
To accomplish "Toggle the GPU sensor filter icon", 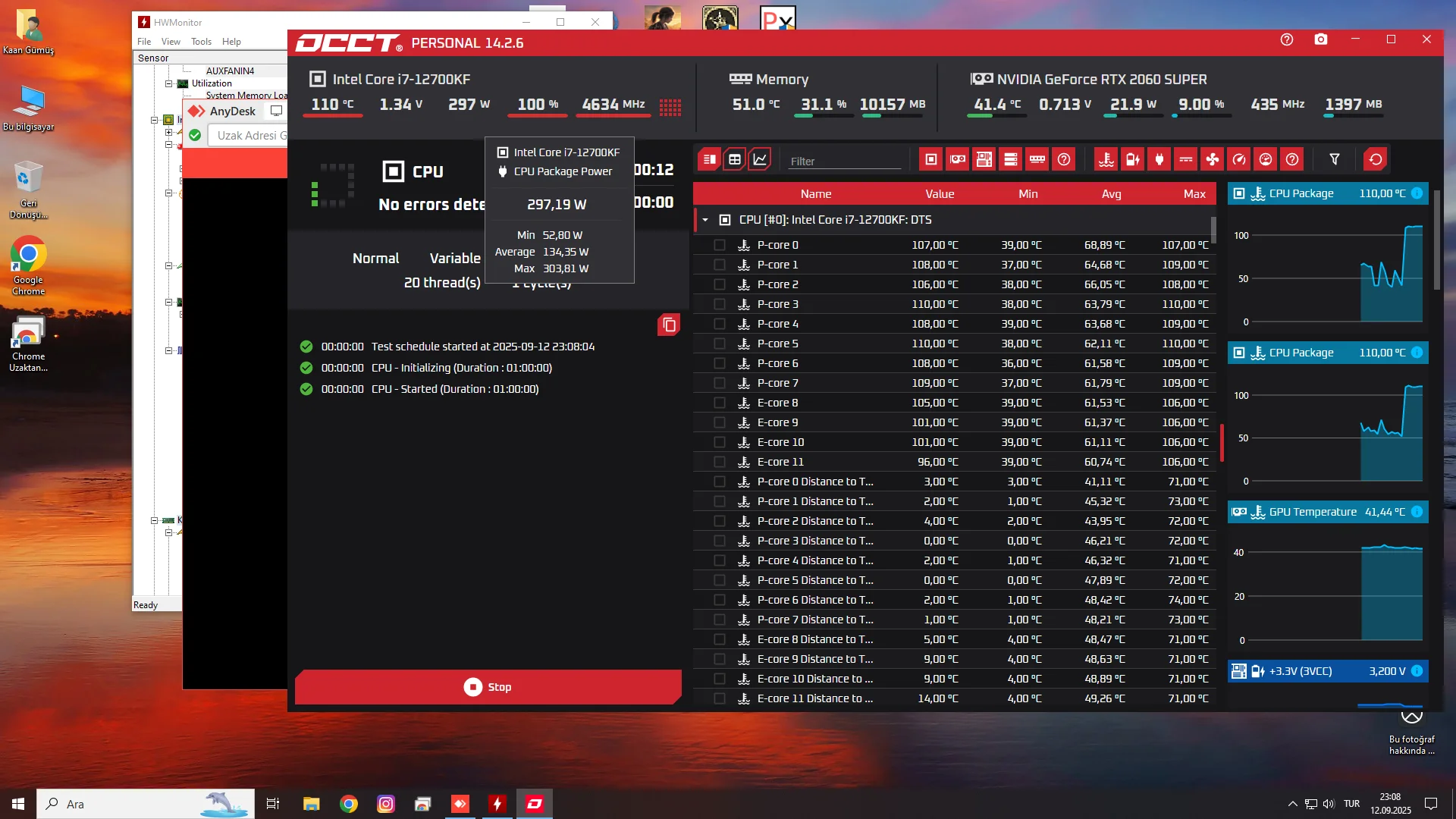I will click(958, 159).
